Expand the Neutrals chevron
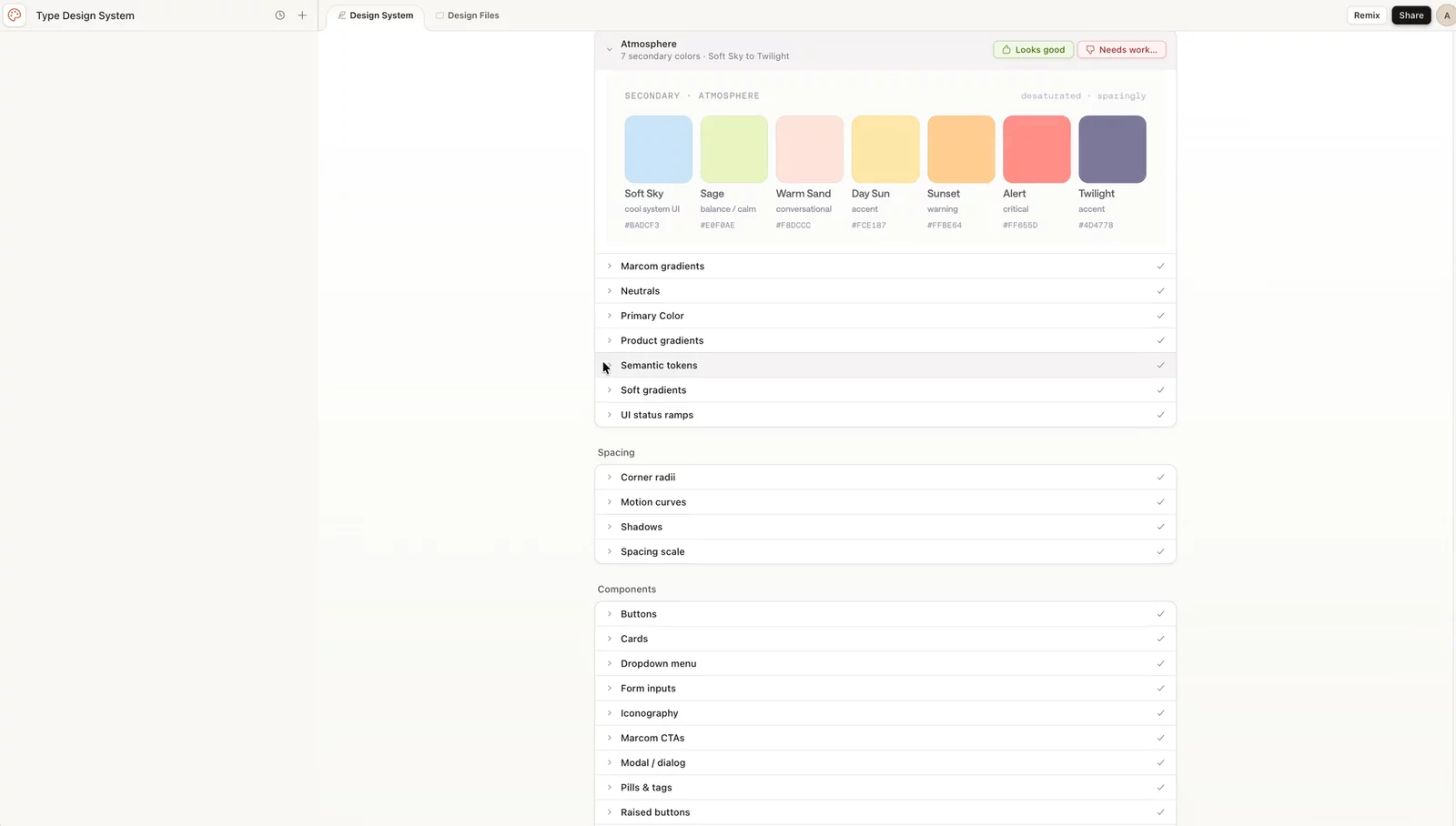 point(610,291)
